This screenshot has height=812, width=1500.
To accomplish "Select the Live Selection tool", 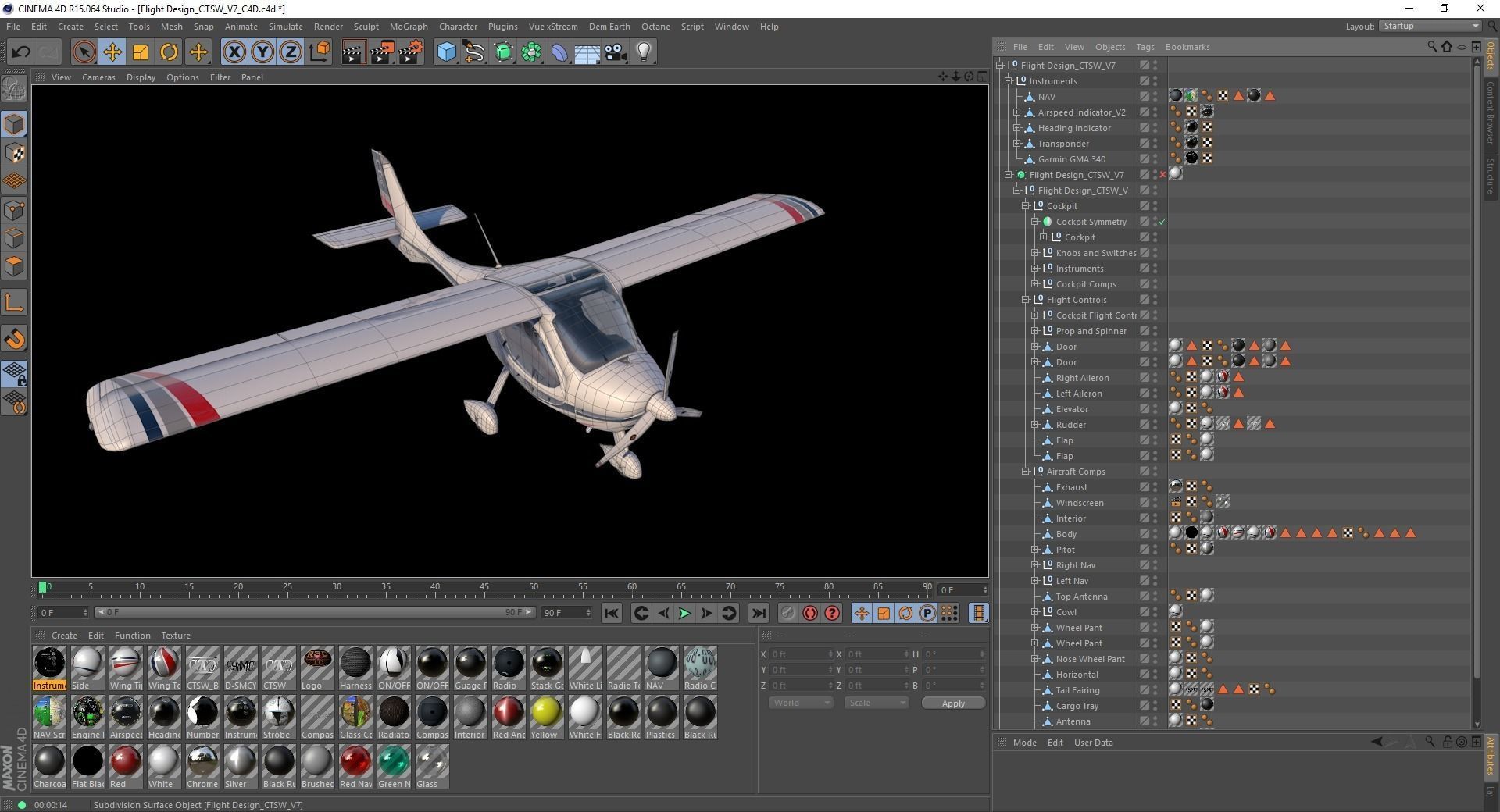I will tap(84, 52).
